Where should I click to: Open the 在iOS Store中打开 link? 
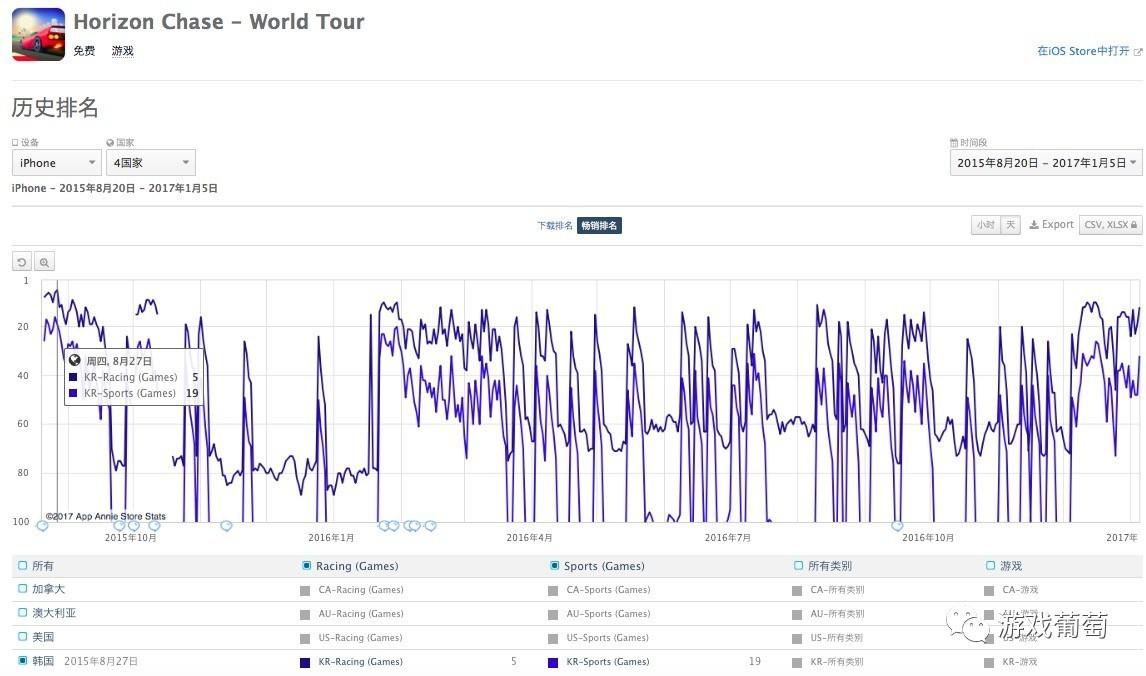1083,51
